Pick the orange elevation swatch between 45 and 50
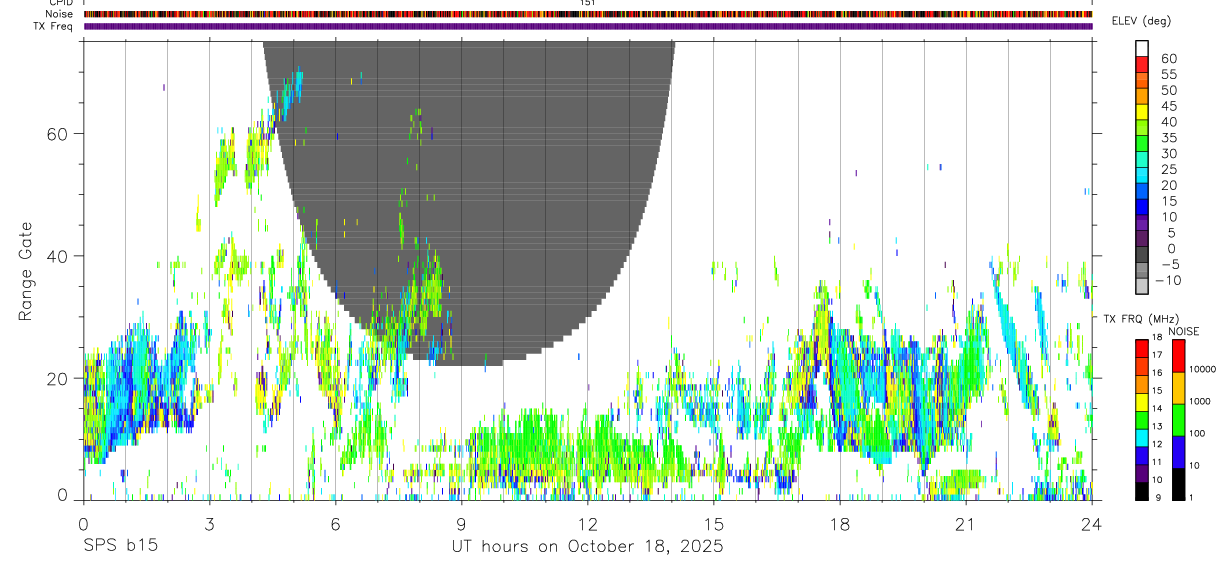This screenshot has height=567, width=1228. 1142,96
